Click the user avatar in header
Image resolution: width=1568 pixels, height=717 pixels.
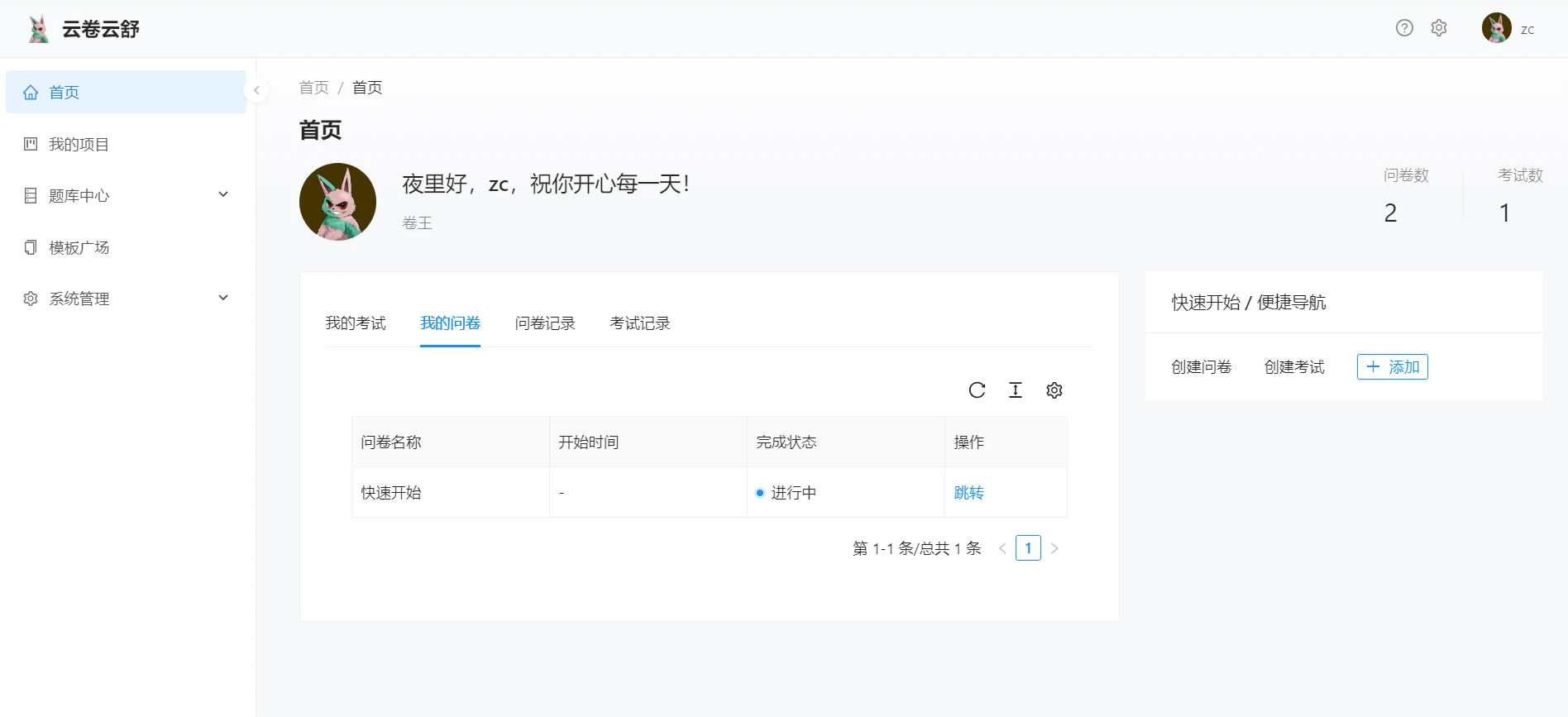pyautogui.click(x=1496, y=28)
